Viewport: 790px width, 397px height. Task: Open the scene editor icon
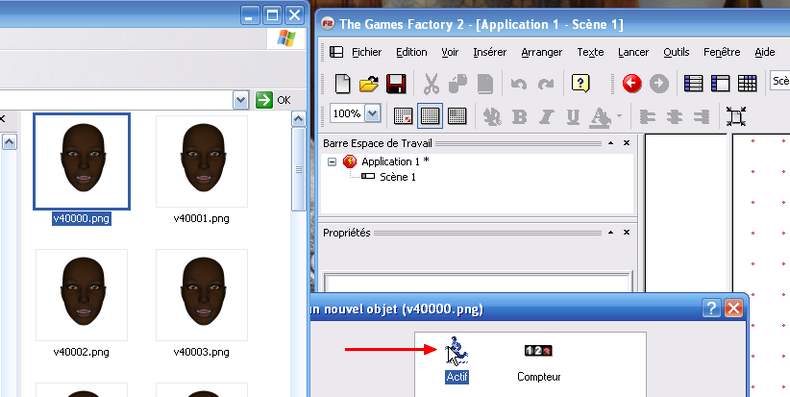pos(720,83)
